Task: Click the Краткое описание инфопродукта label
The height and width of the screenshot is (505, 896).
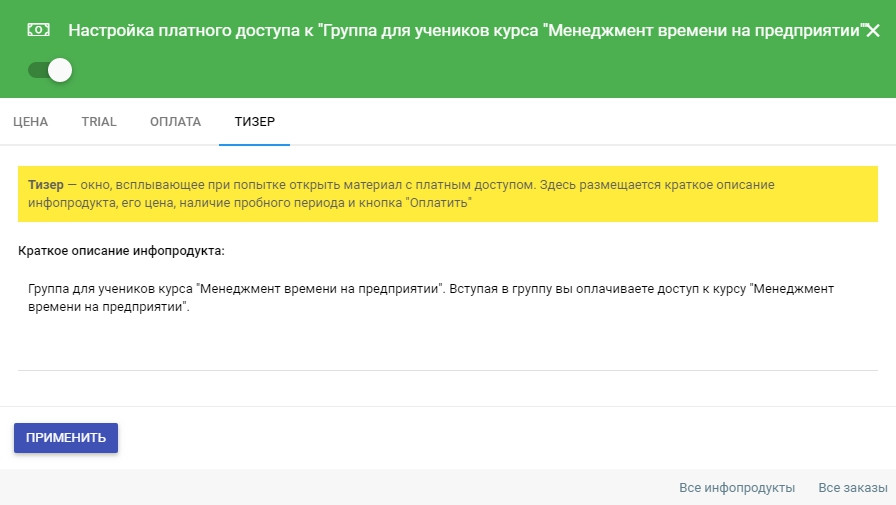Action: coord(120,250)
